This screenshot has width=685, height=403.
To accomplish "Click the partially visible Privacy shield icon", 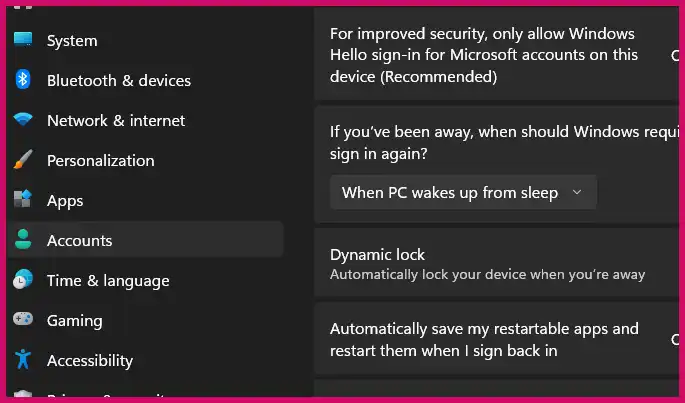I will 23,393.
